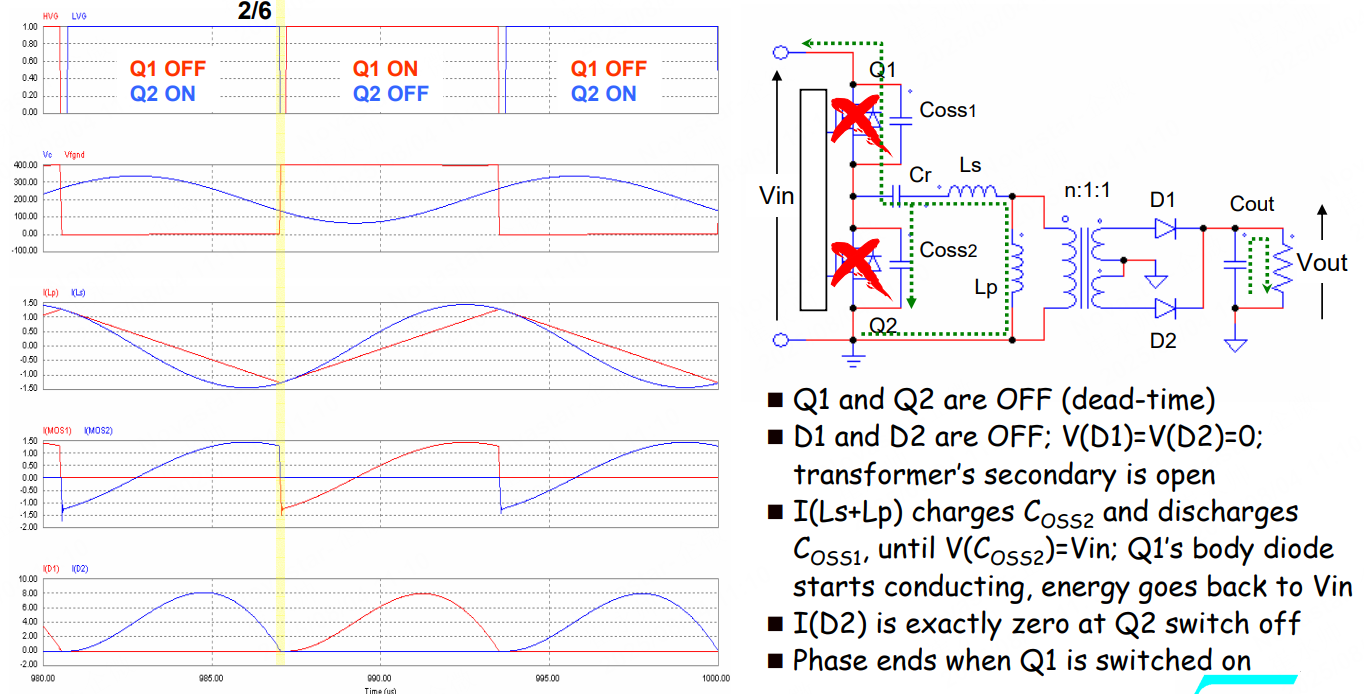Click the 2/6 phase label above the plots
This screenshot has width=1364, height=694.
(x=254, y=10)
